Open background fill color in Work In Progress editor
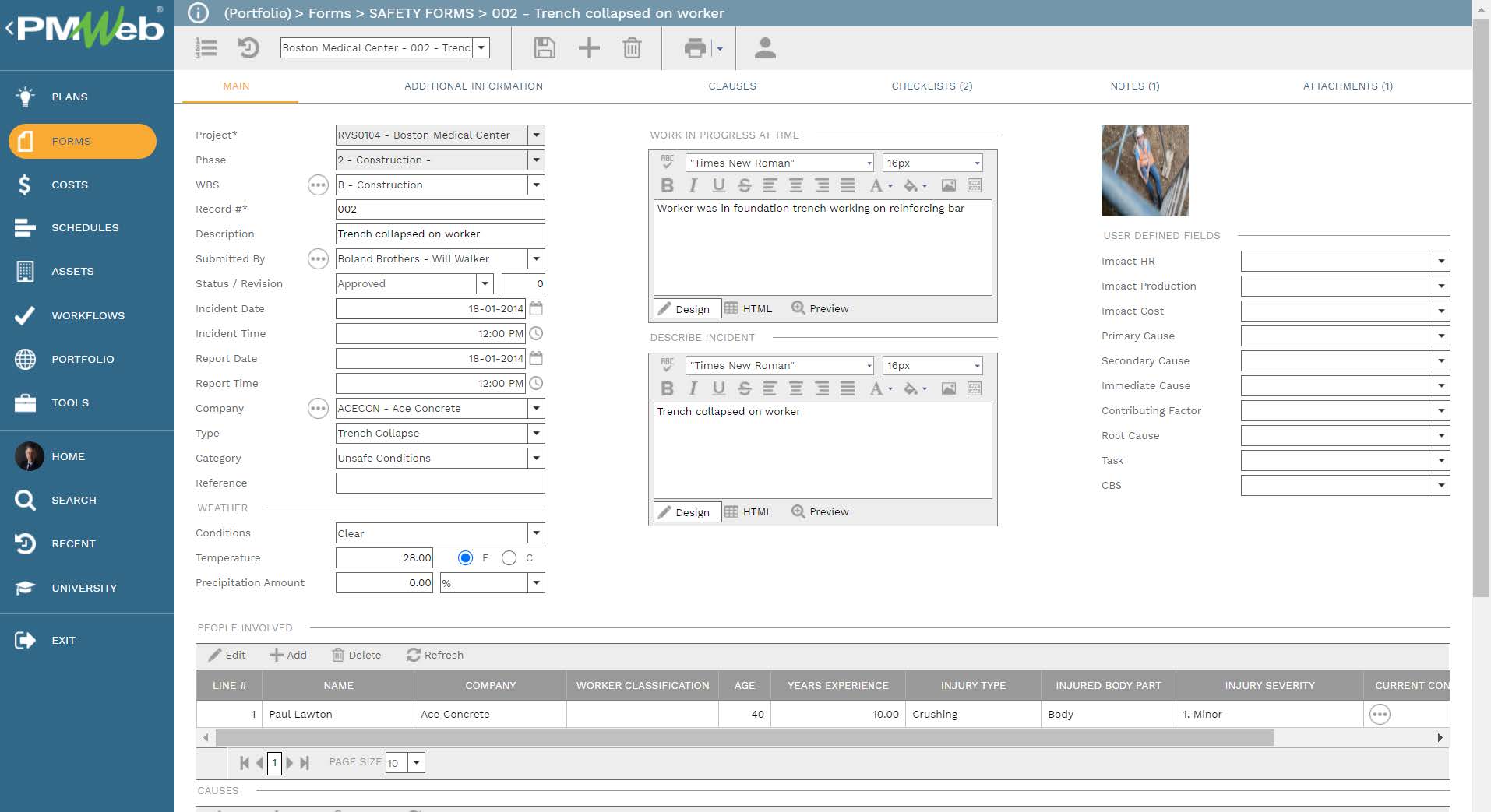This screenshot has width=1491, height=812. coord(915,185)
